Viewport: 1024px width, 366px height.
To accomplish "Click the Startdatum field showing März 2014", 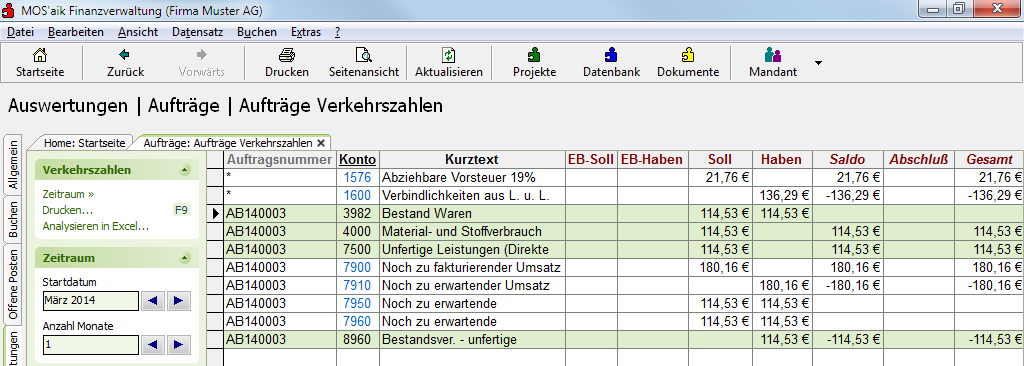I will [91, 301].
